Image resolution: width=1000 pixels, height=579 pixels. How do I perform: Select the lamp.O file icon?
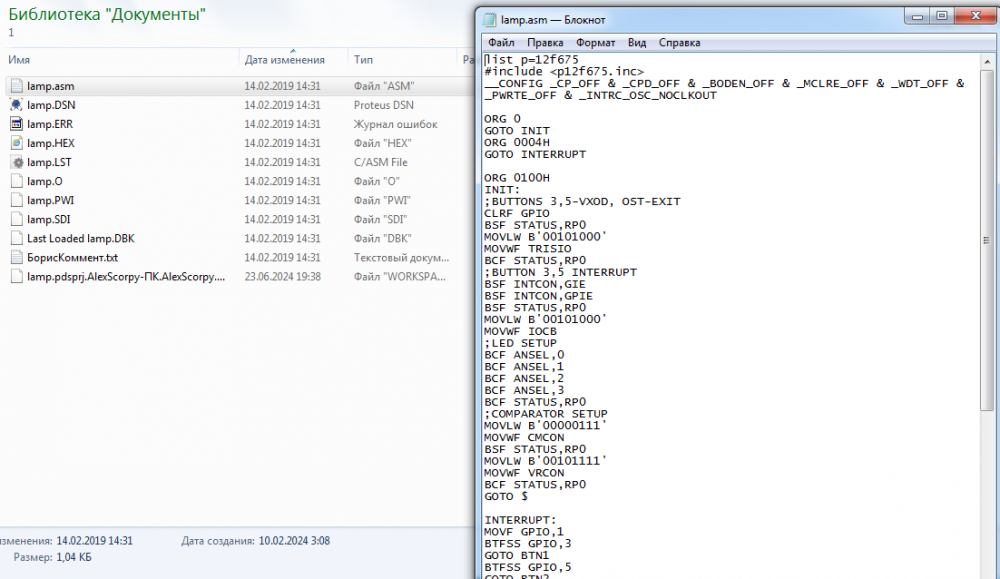click(17, 181)
